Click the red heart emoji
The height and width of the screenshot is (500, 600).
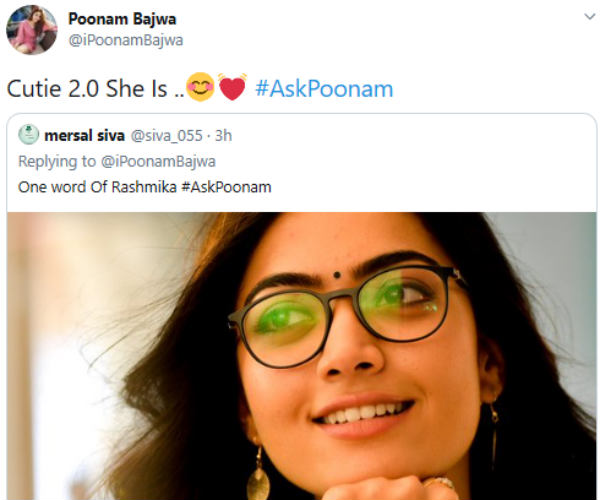click(232, 87)
